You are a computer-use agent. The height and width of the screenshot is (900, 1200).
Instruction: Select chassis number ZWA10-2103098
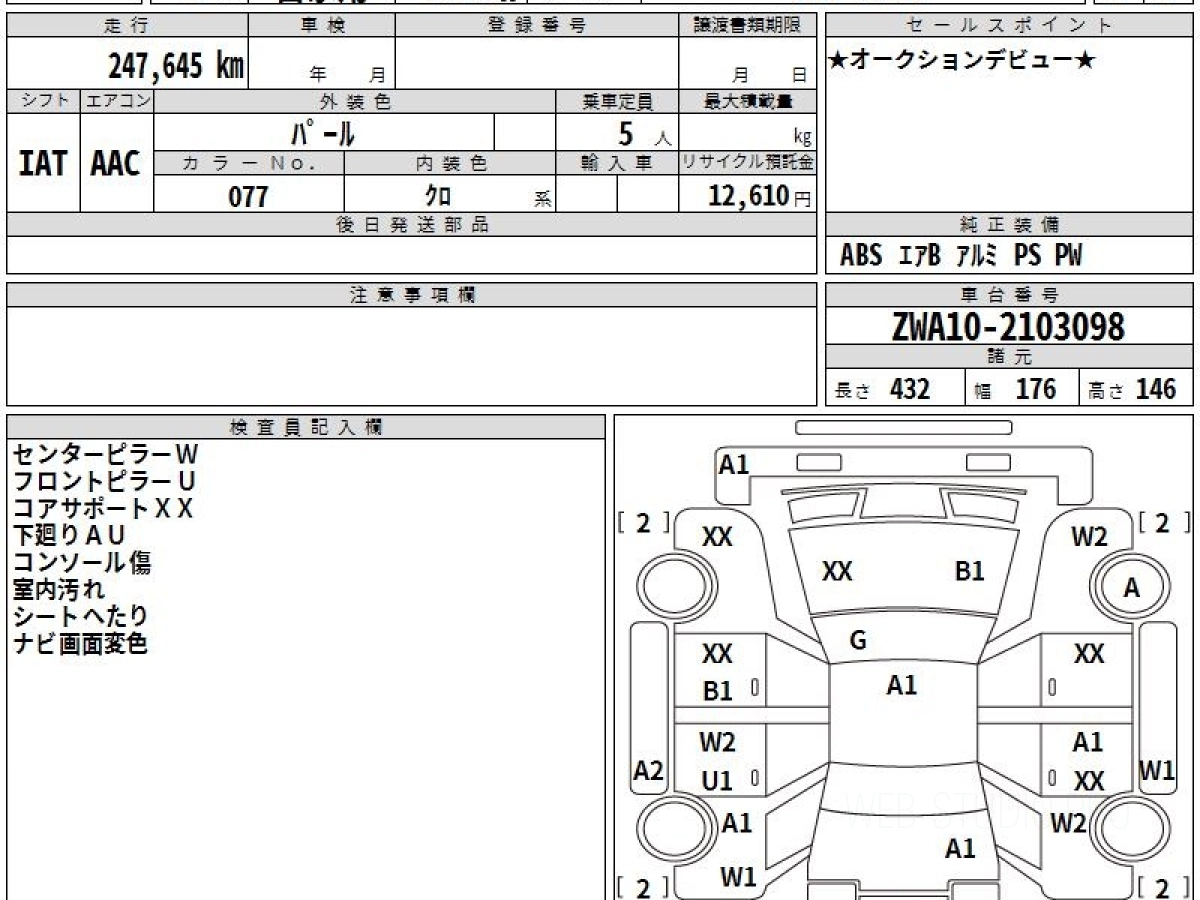[x=1008, y=327]
